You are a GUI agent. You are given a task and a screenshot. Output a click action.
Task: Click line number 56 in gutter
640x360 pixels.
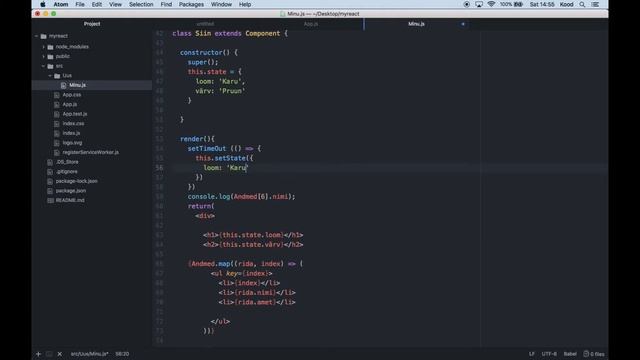pyautogui.click(x=159, y=168)
